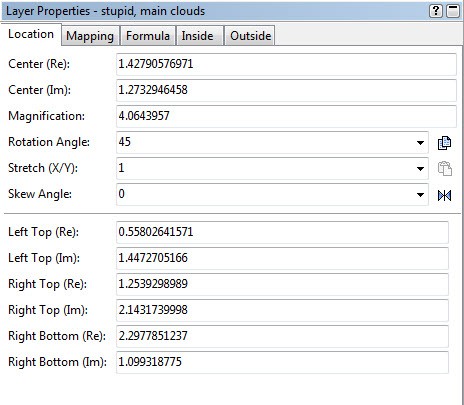Edit the Center (Im) field
The image size is (464, 405).
point(286,90)
